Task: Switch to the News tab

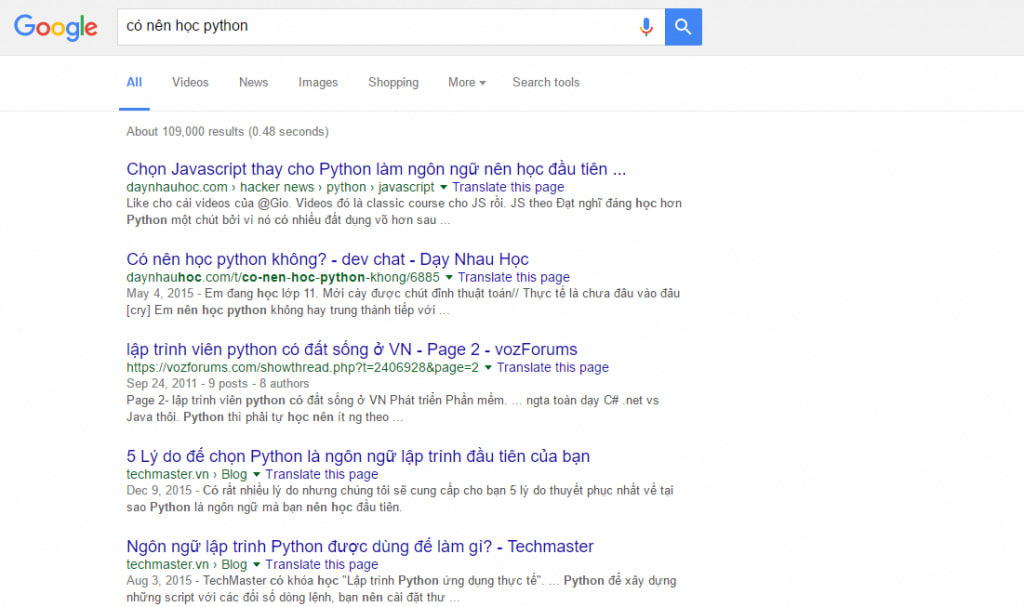Action: click(253, 82)
